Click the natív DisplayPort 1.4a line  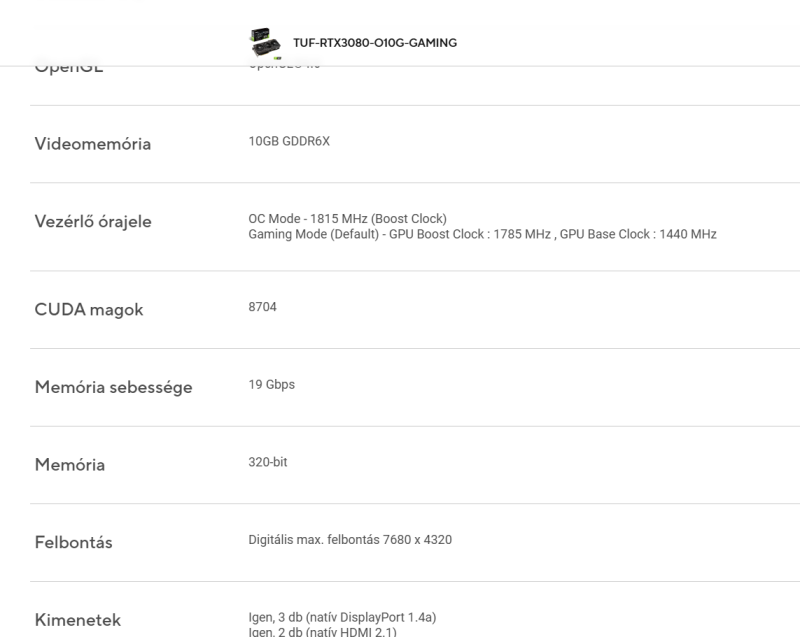pyautogui.click(x=342, y=618)
